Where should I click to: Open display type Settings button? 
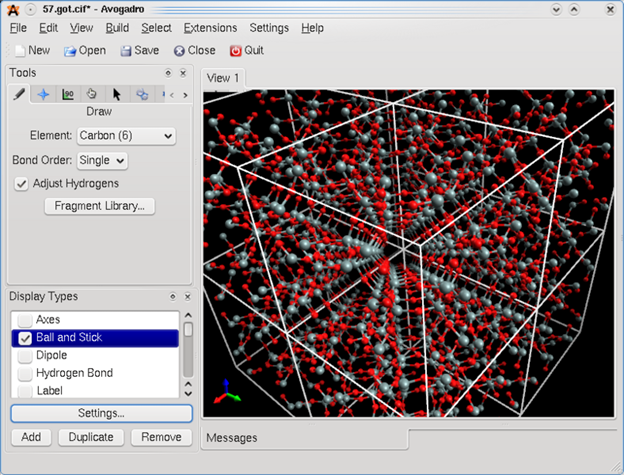pos(101,413)
